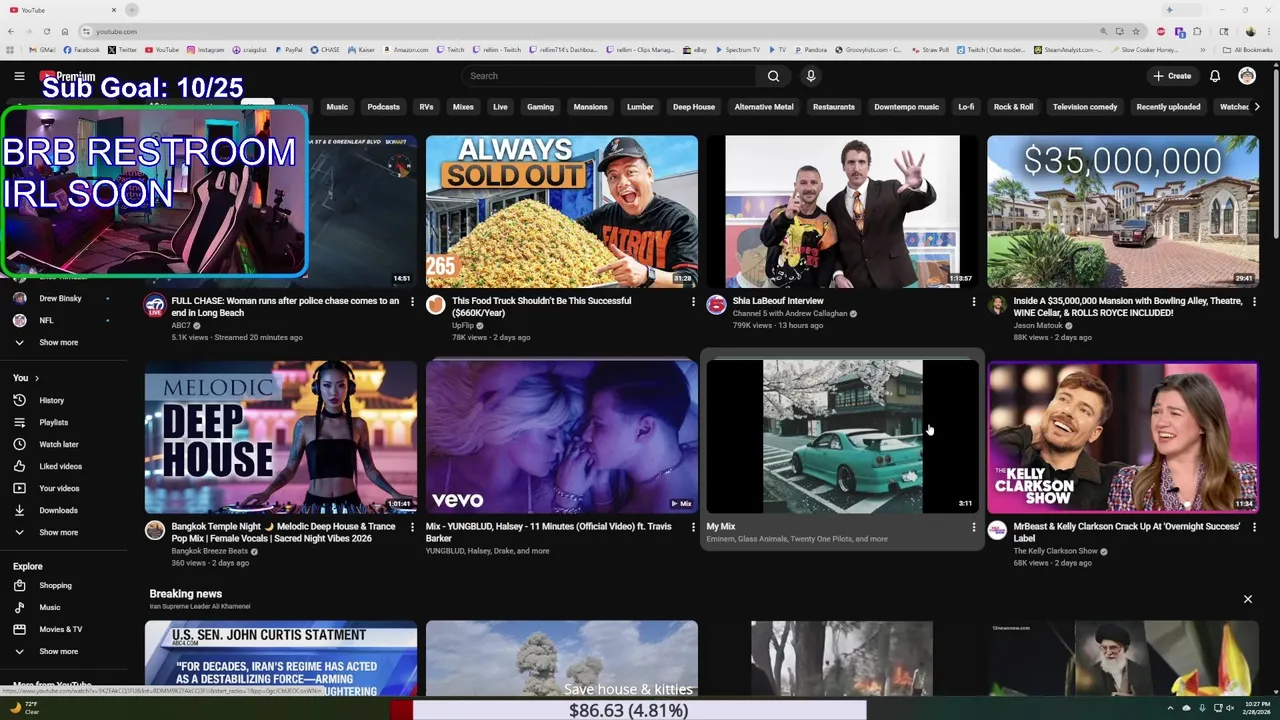Select the Deep House category chip
The height and width of the screenshot is (720, 1280).
(694, 107)
